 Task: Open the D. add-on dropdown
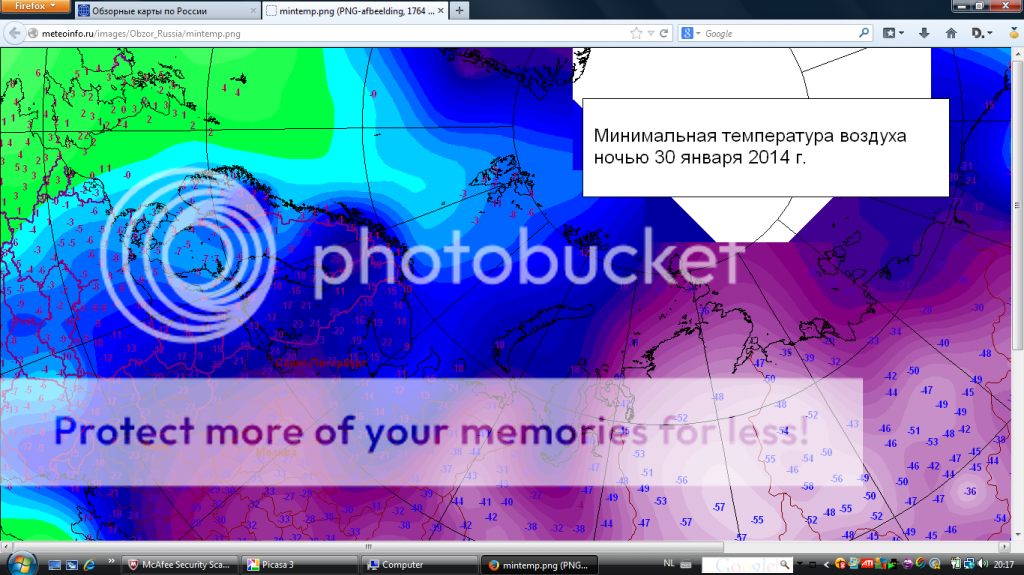[982, 33]
